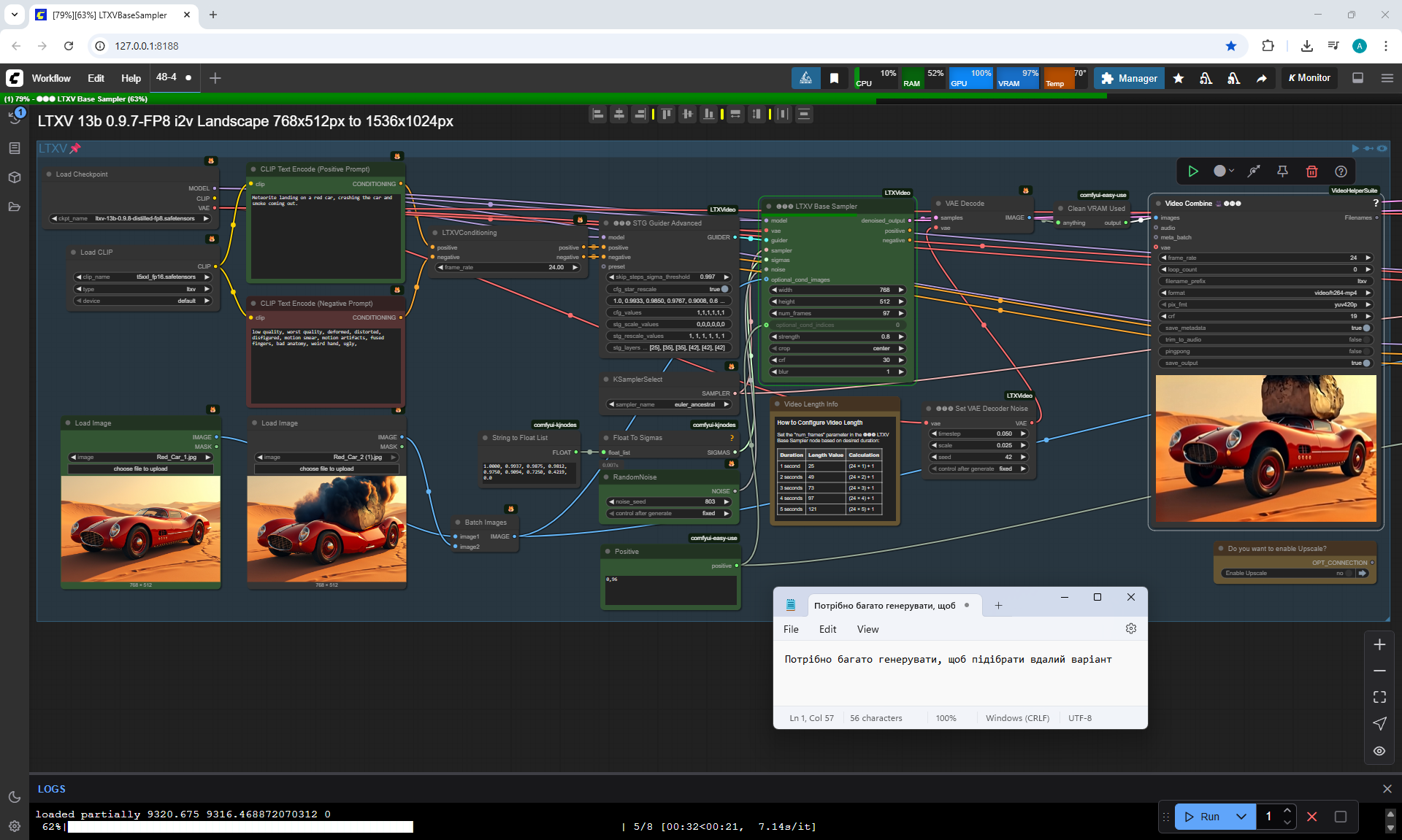
Task: Toggle dark theme moon icon
Action: (x=15, y=797)
